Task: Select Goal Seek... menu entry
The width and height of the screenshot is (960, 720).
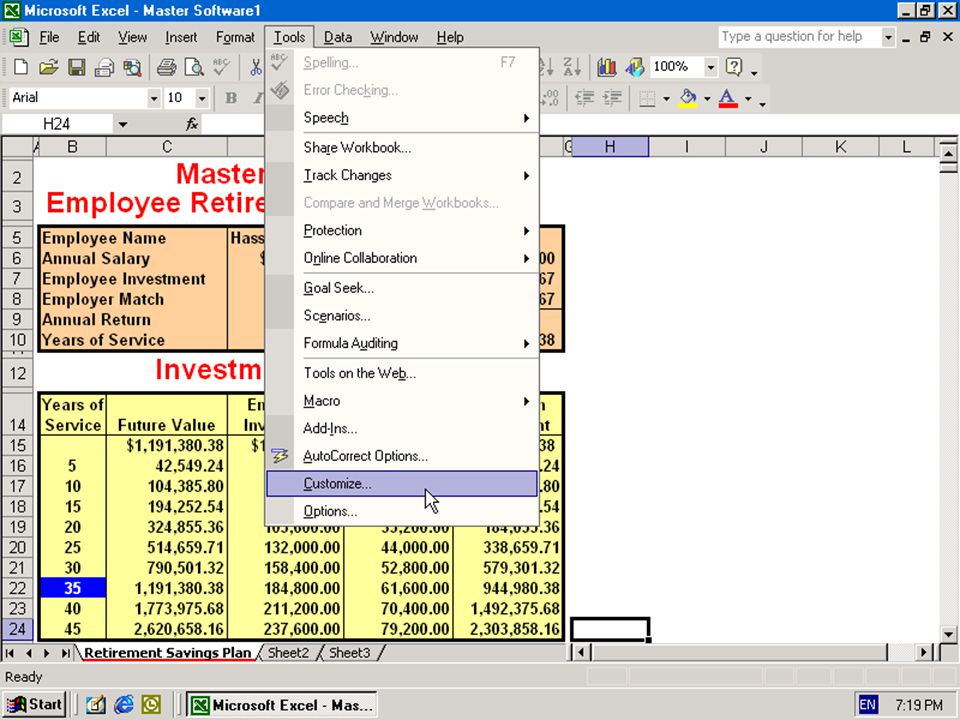Action: (402, 288)
